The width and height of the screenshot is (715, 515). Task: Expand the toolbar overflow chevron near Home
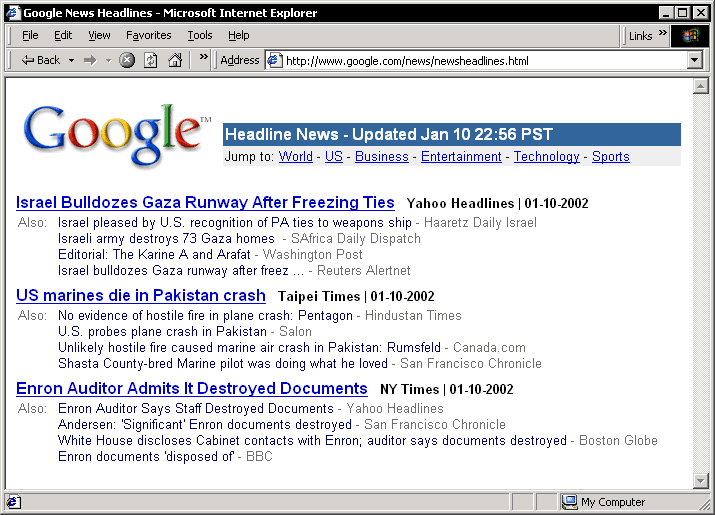(204, 58)
